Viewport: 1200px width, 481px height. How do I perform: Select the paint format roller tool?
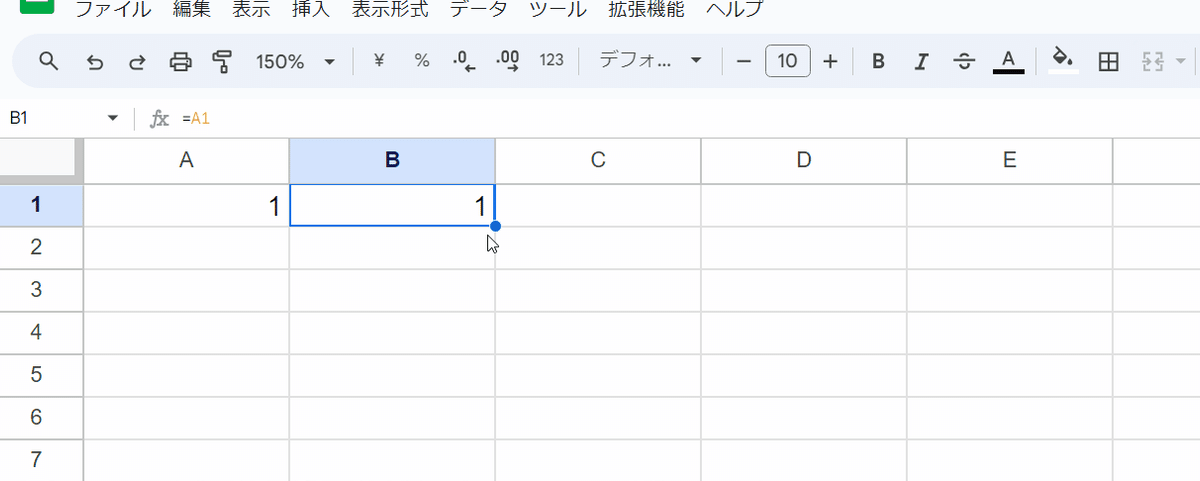point(222,62)
